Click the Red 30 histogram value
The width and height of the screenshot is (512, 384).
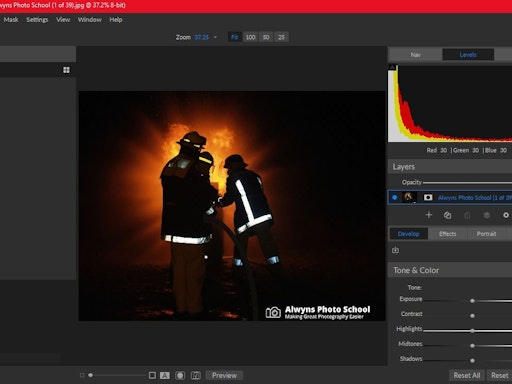437,150
